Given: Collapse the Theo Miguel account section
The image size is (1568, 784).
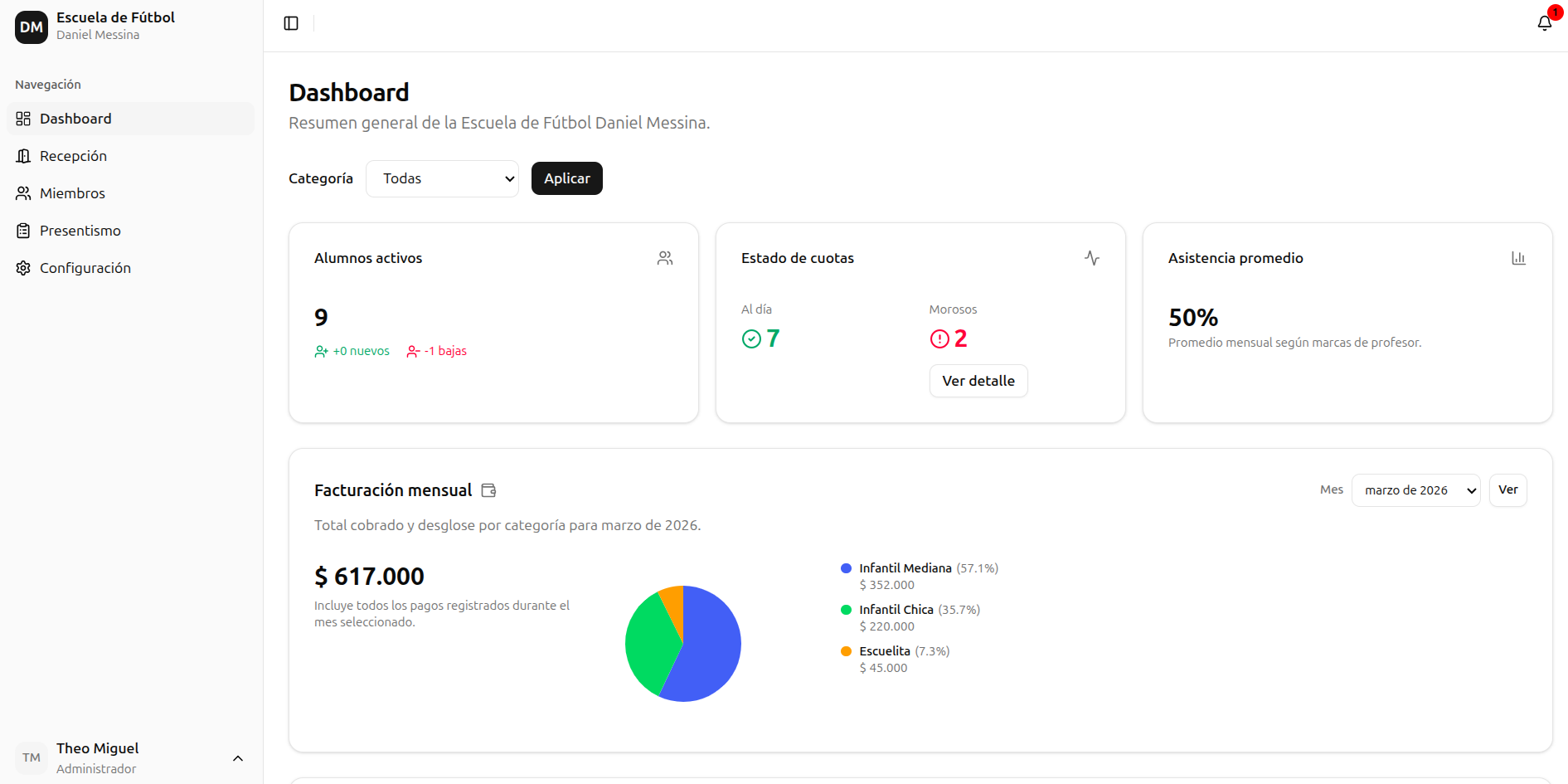Looking at the screenshot, I should 238,757.
